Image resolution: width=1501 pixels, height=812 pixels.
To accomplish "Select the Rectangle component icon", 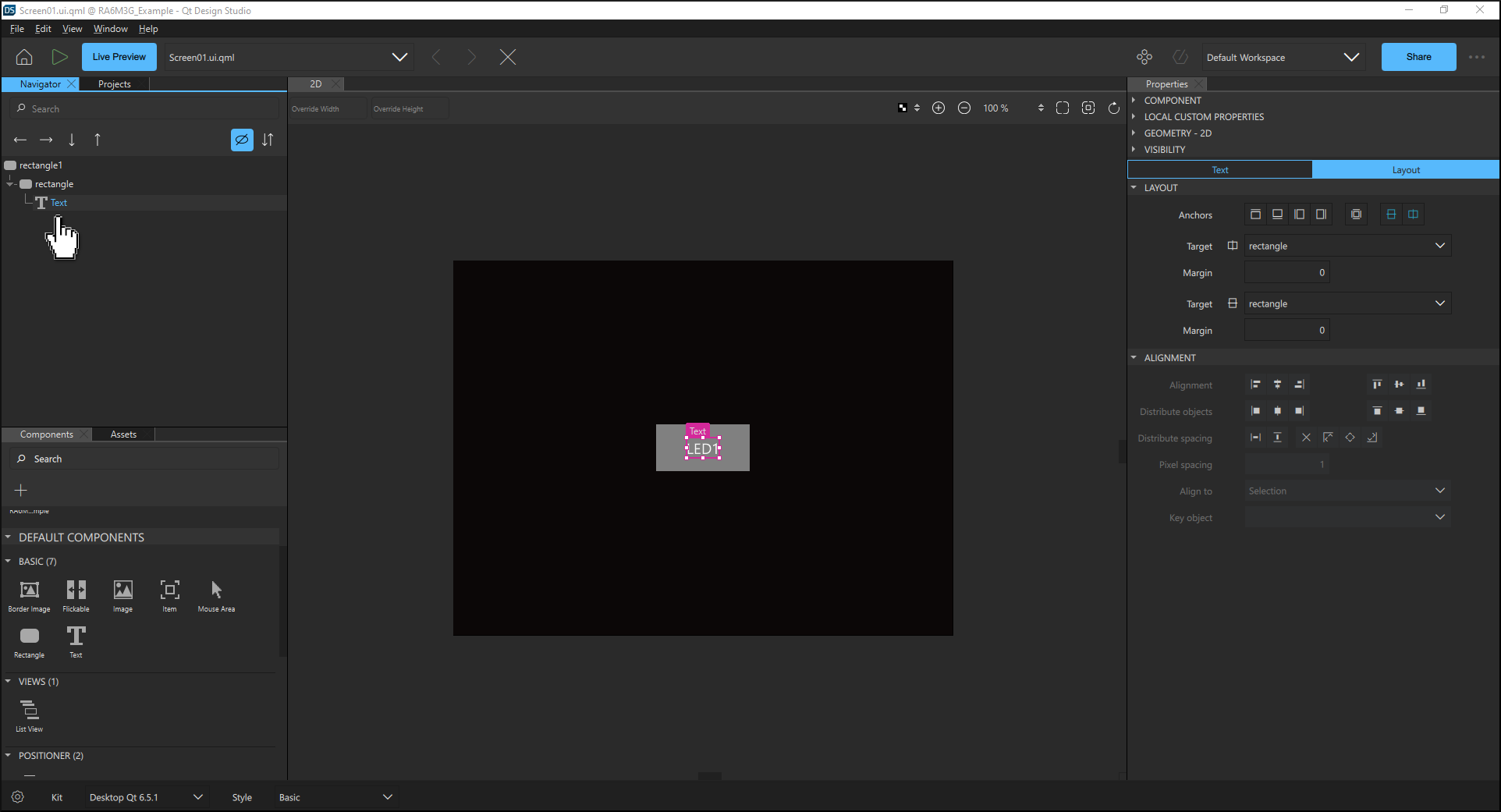I will [x=29, y=636].
